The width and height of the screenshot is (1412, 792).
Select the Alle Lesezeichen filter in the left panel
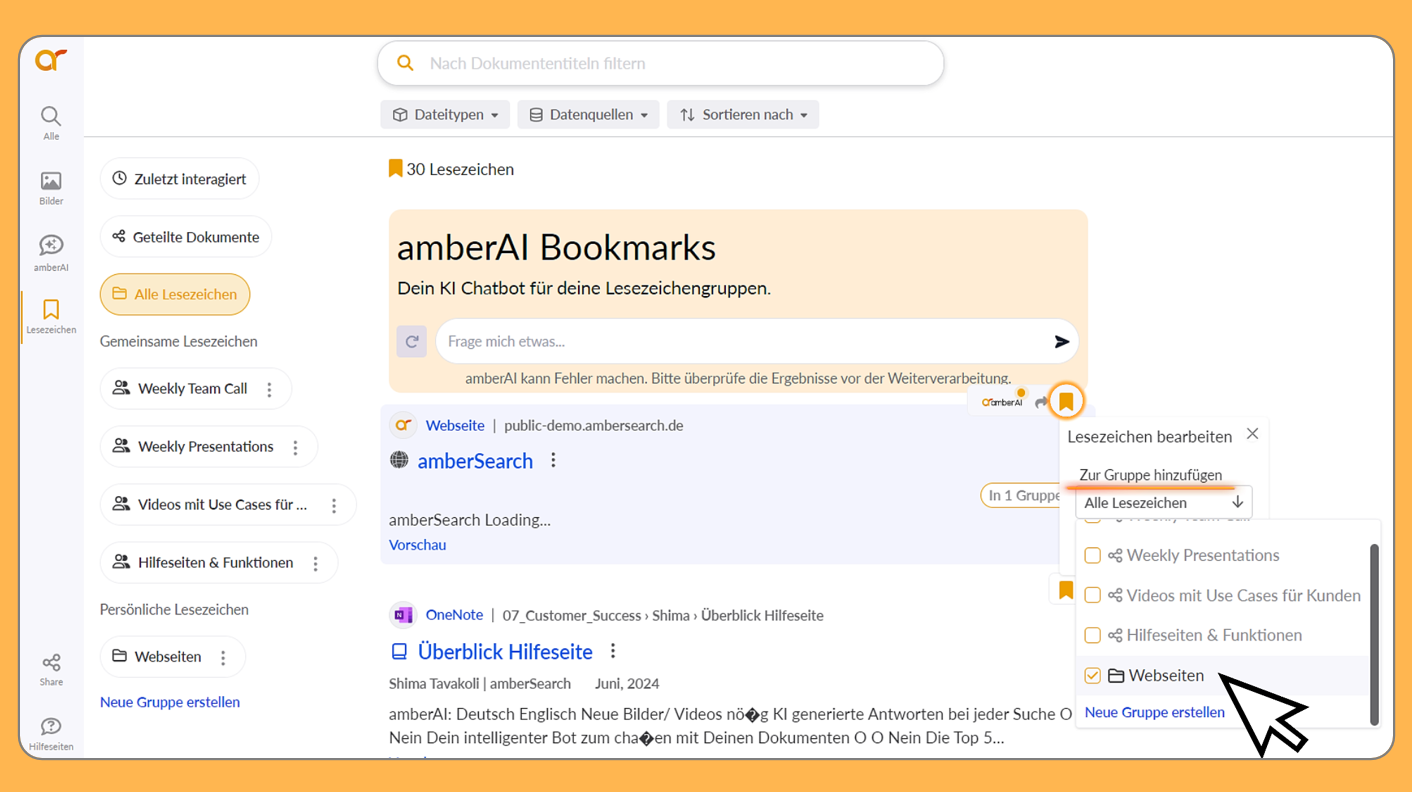coord(175,294)
